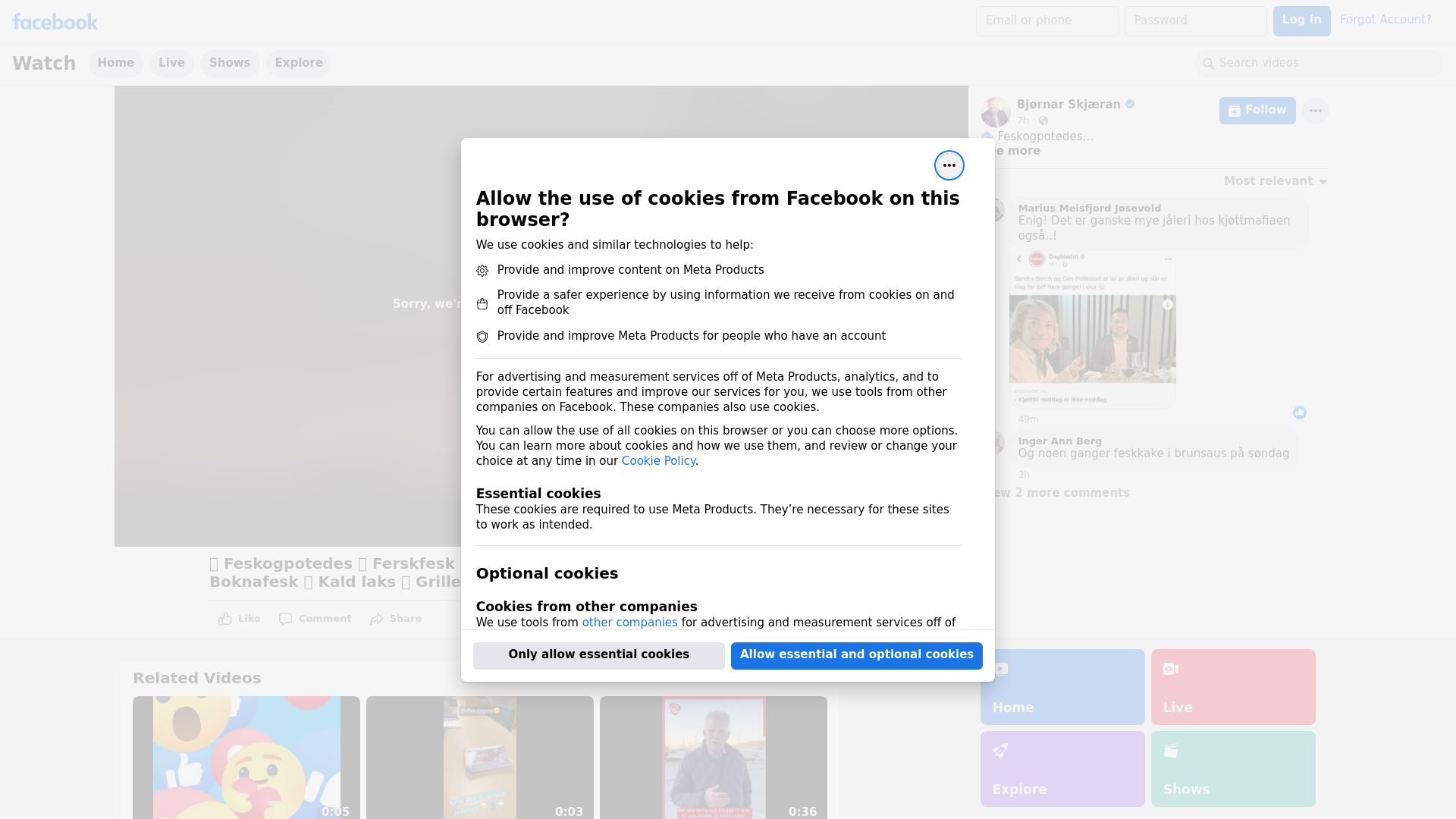Click the Bjørnar Skjæran name link
The height and width of the screenshot is (819, 1456).
tap(1068, 105)
